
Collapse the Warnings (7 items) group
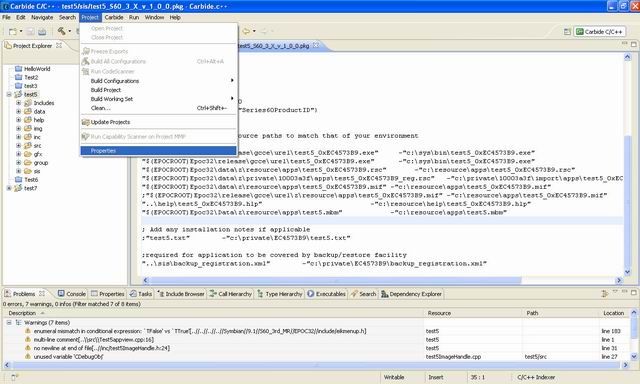pyautogui.click(x=9, y=322)
